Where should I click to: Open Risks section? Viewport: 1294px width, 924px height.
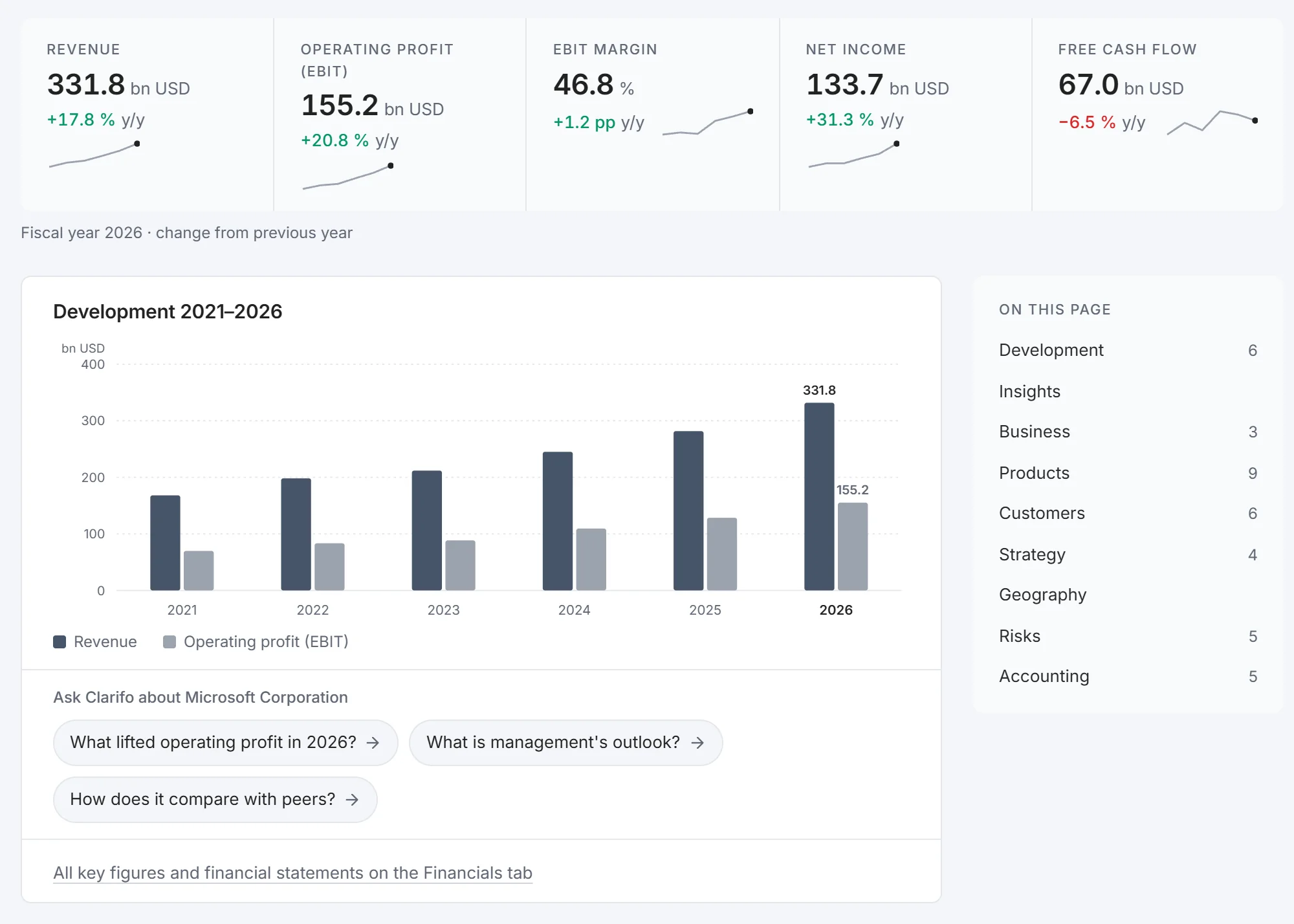coord(1128,636)
